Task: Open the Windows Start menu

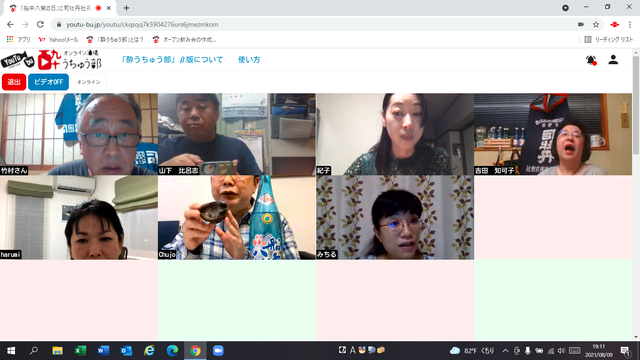Action: 11,351
